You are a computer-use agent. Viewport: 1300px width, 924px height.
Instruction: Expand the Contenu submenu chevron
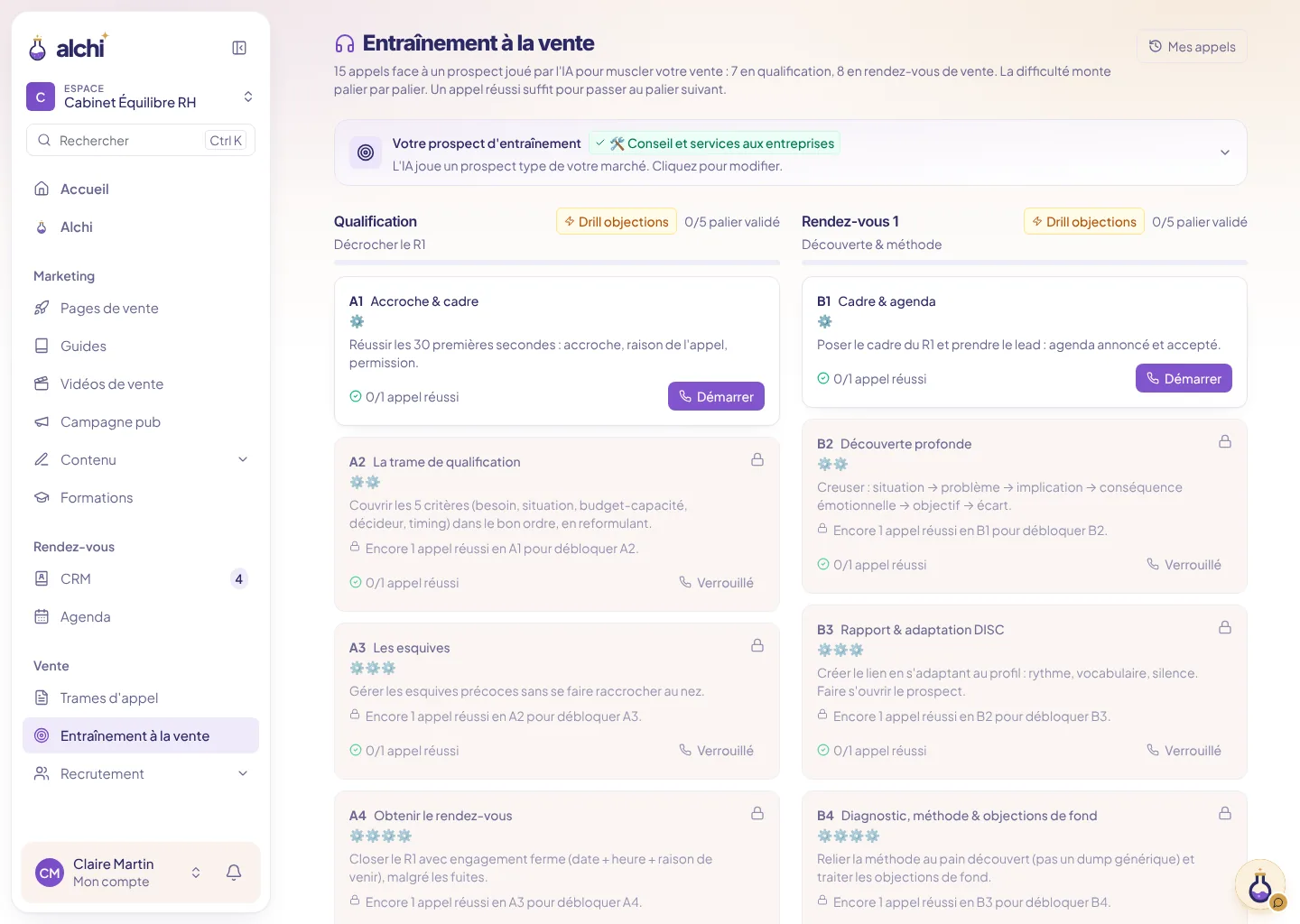243,460
